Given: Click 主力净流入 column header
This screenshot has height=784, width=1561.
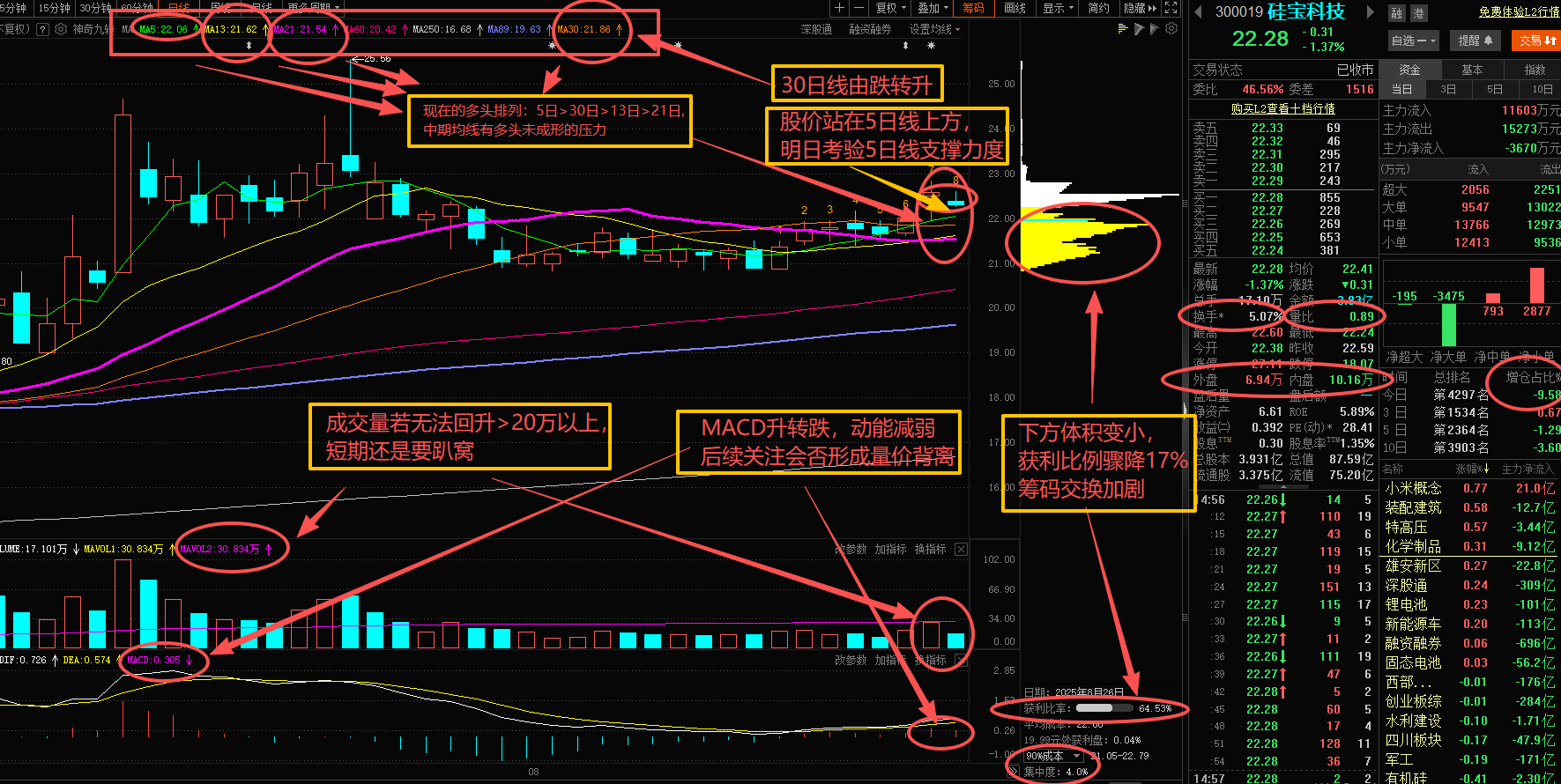Looking at the screenshot, I should click(1529, 469).
